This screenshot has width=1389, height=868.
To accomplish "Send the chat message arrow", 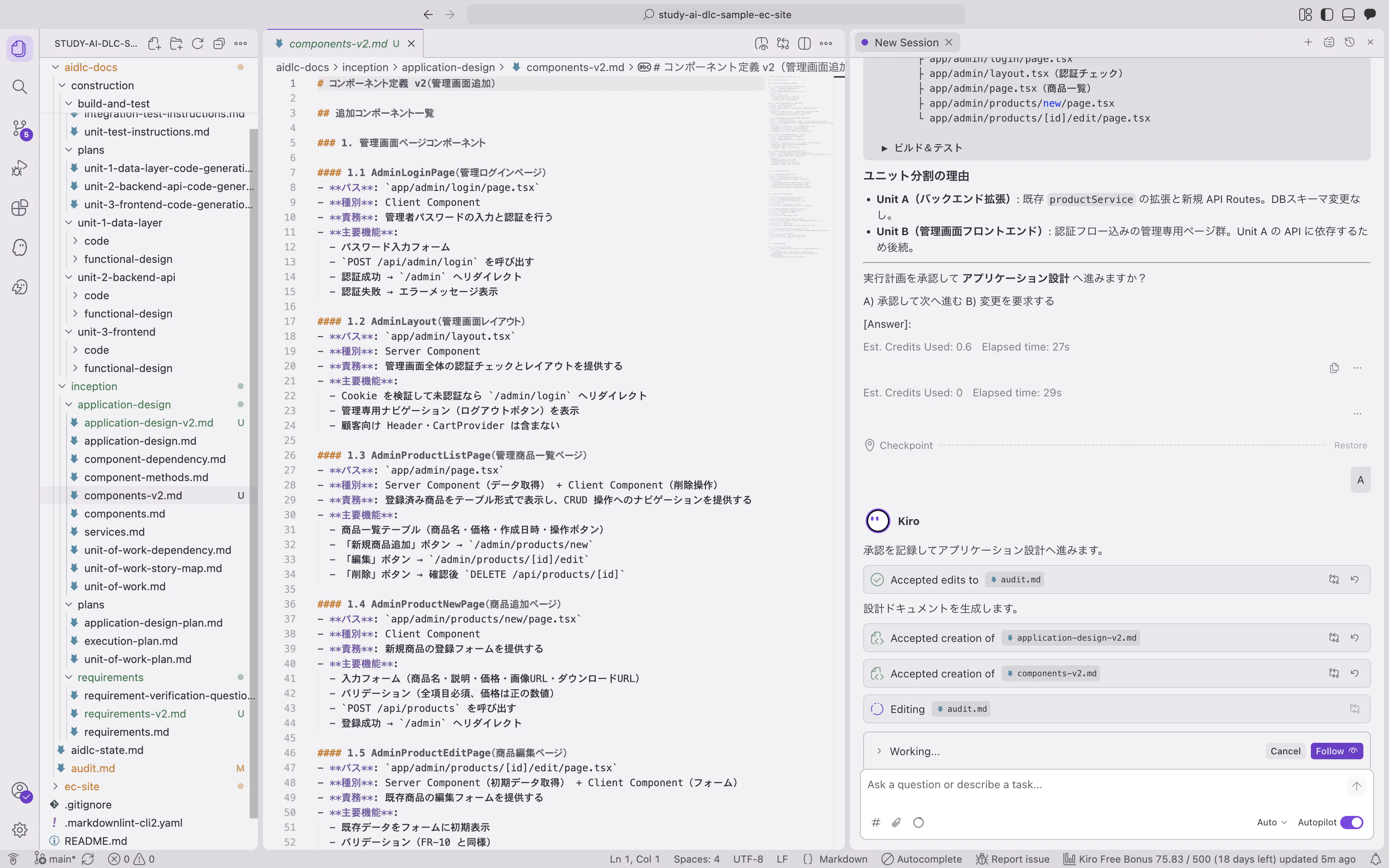I will coord(1356,786).
